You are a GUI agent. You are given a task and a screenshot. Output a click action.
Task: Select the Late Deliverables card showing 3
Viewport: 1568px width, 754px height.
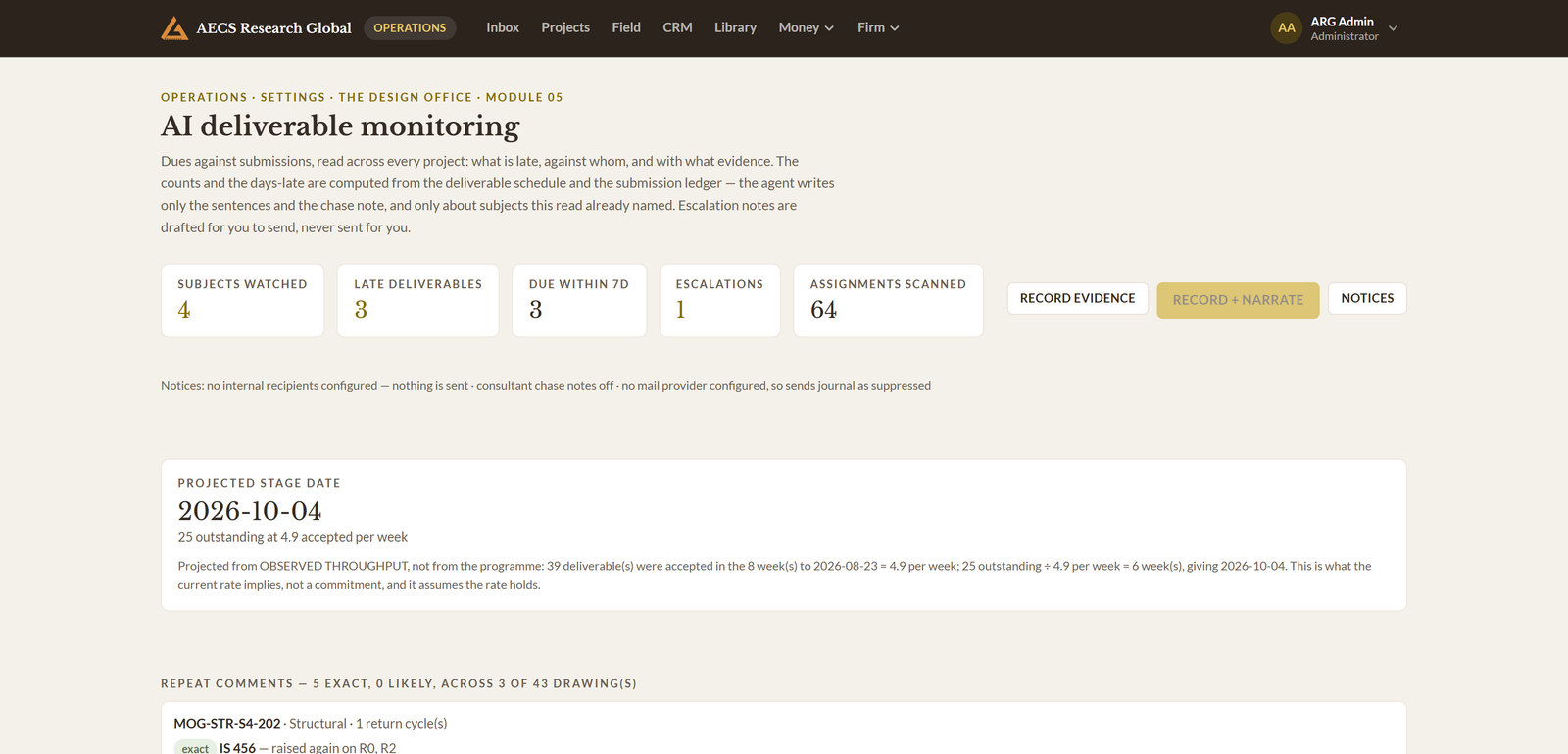tap(418, 301)
